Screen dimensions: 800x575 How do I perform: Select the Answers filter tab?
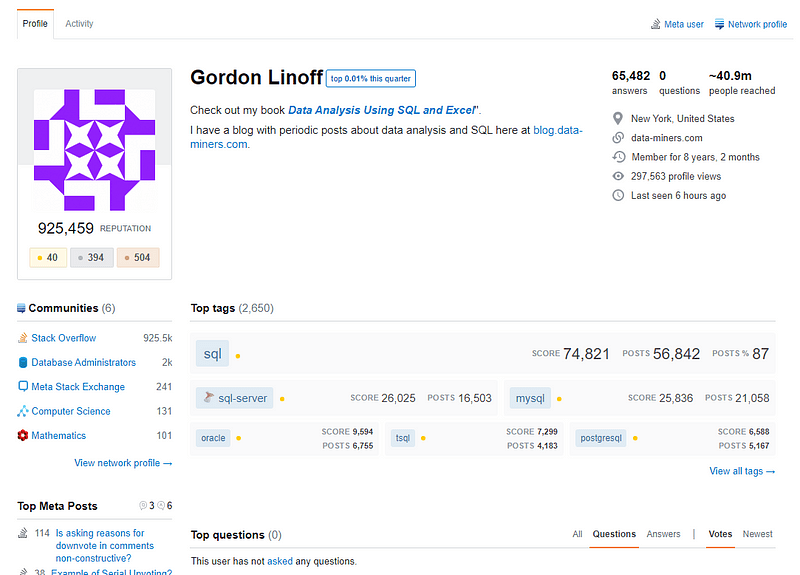point(663,534)
